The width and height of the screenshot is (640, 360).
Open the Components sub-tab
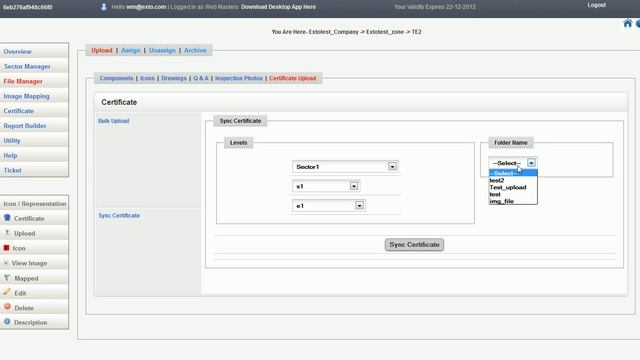(116, 78)
